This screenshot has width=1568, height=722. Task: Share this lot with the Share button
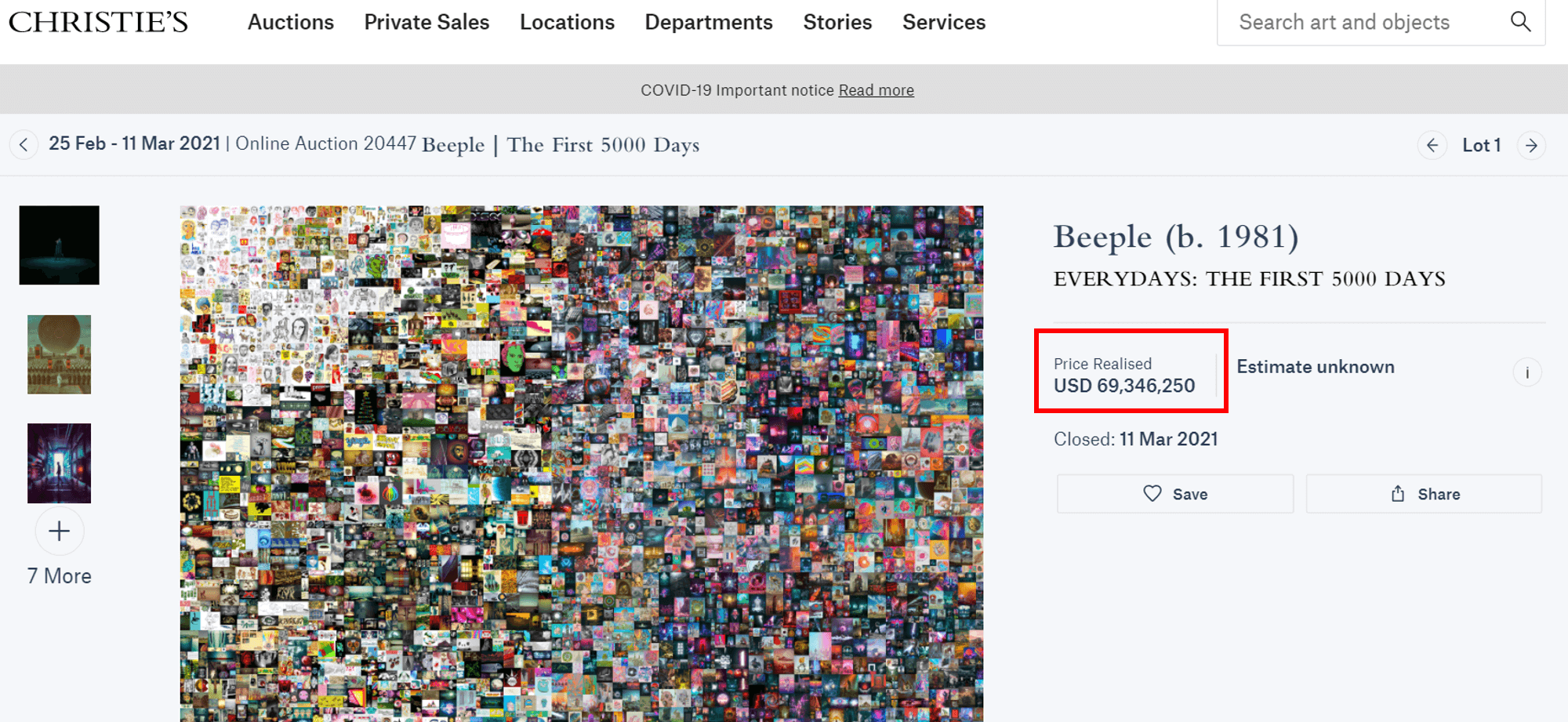(x=1424, y=494)
